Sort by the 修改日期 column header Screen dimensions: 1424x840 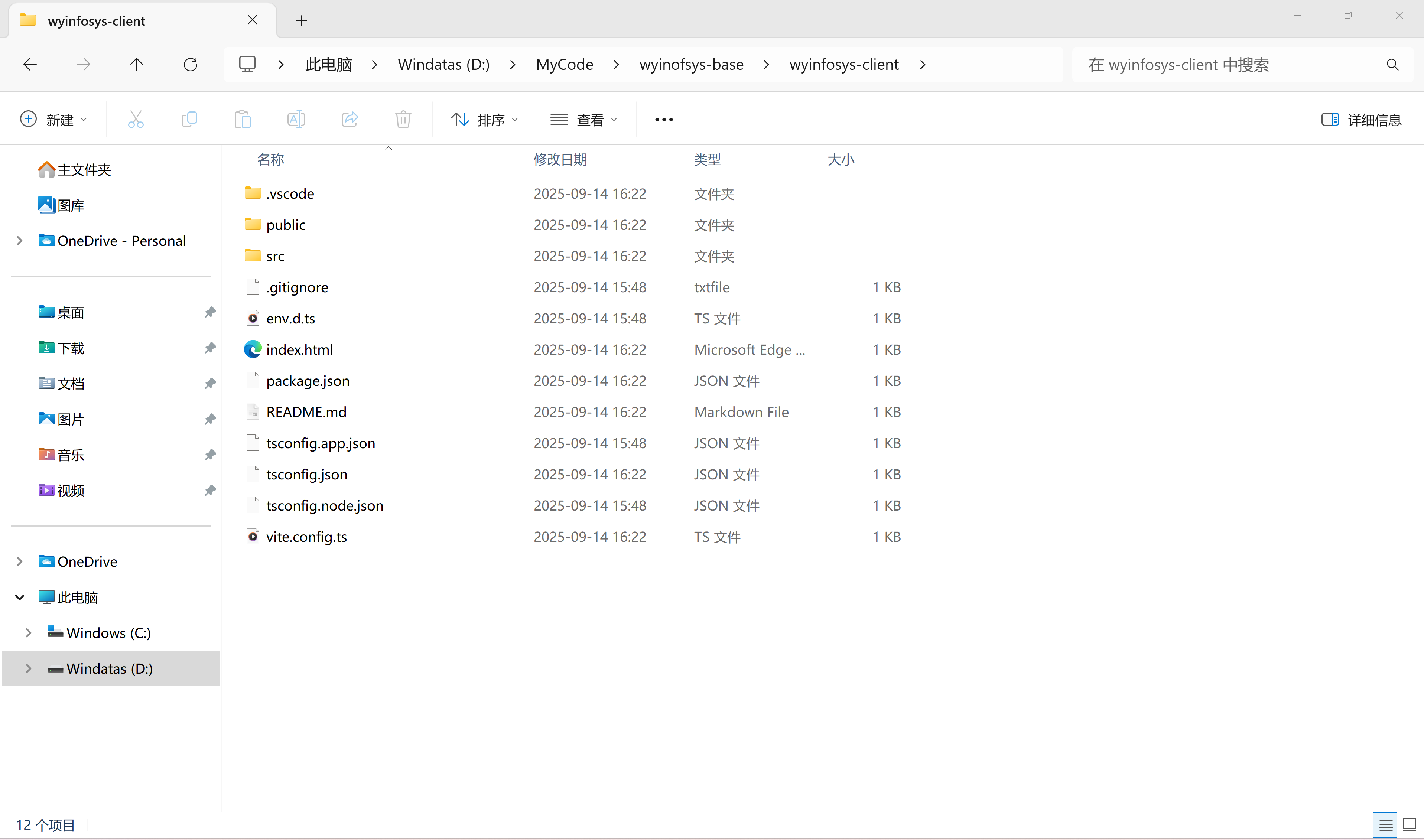point(560,160)
